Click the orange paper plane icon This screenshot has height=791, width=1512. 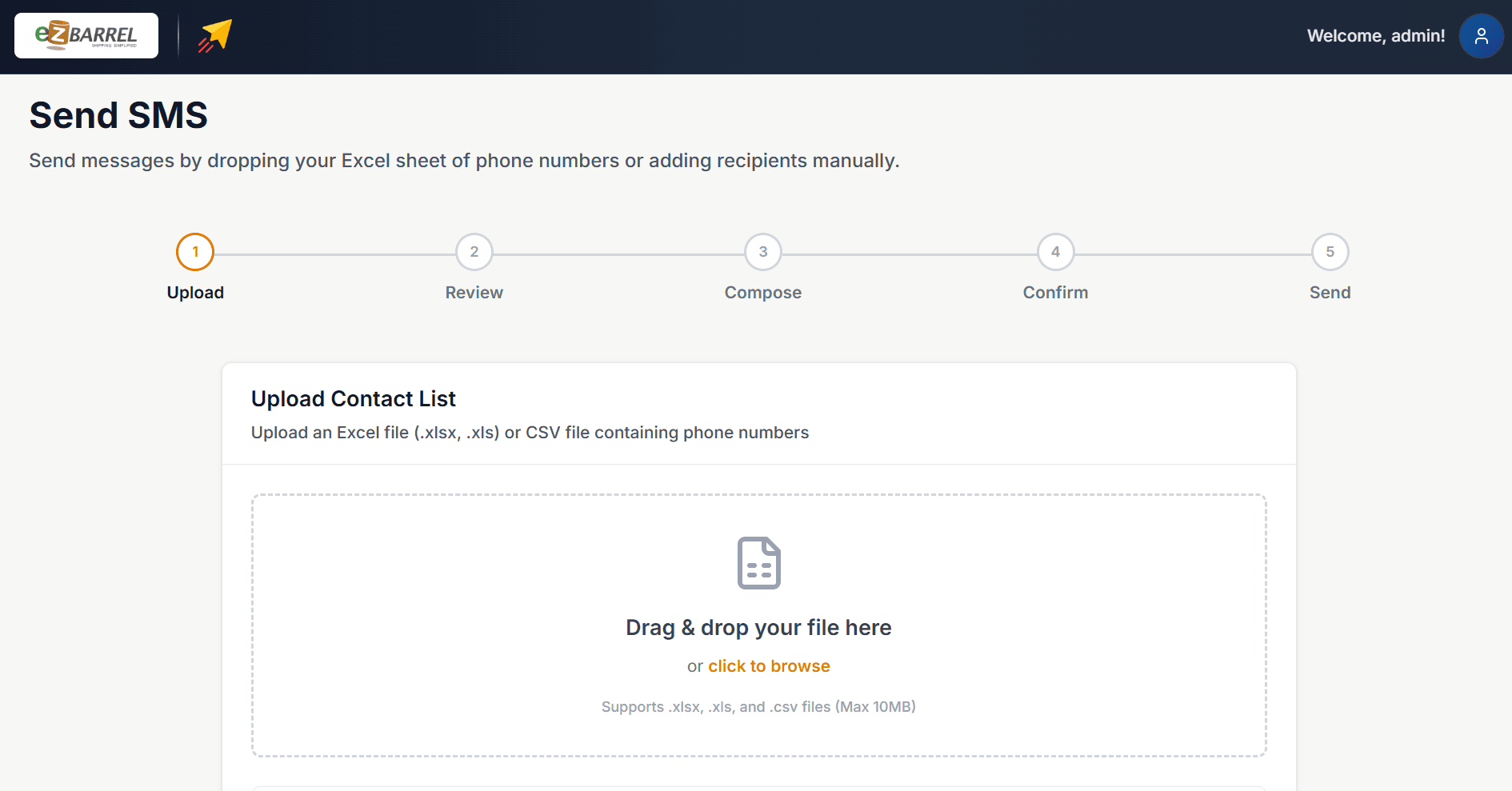(214, 36)
